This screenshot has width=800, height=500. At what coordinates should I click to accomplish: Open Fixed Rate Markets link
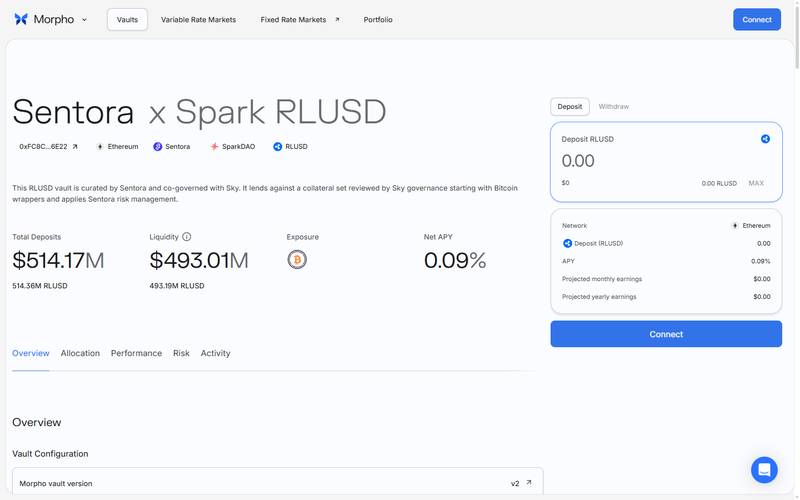[x=293, y=19]
